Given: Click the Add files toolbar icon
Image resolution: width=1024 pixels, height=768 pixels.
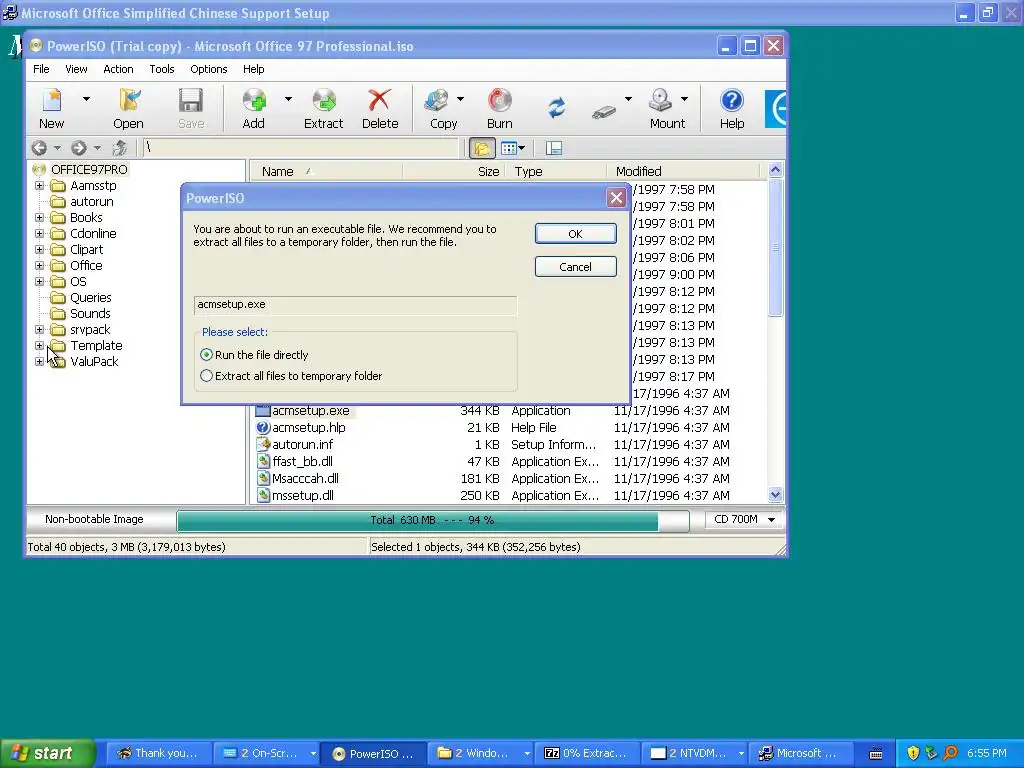Looking at the screenshot, I should 254,101.
